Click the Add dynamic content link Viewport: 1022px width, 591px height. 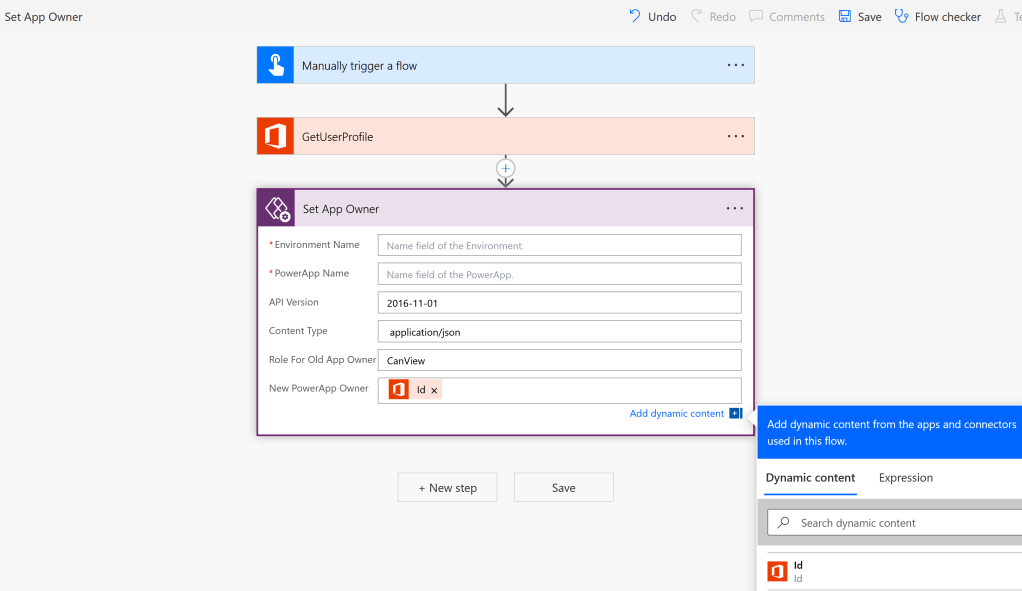click(x=677, y=413)
